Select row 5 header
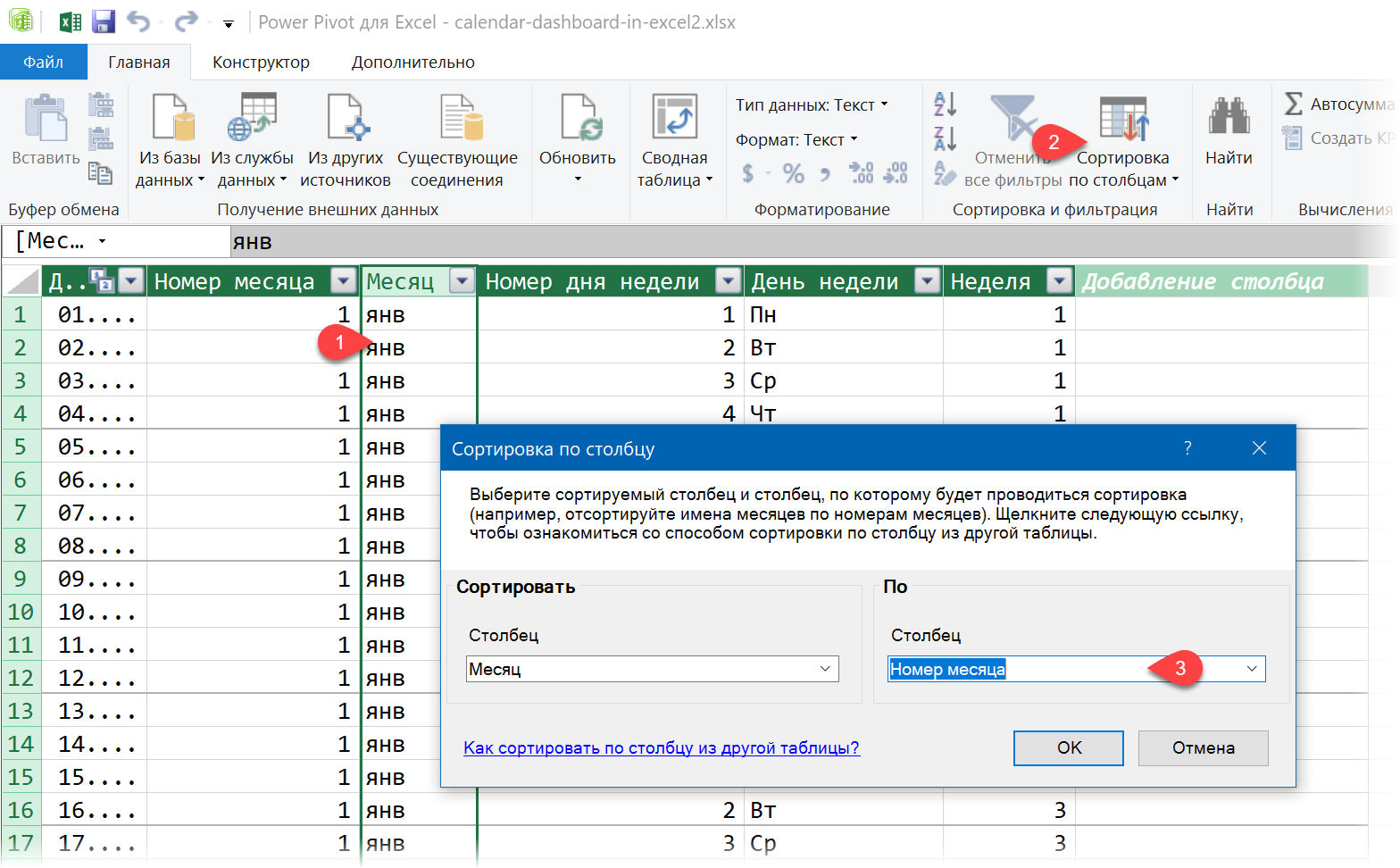 pos(21,447)
